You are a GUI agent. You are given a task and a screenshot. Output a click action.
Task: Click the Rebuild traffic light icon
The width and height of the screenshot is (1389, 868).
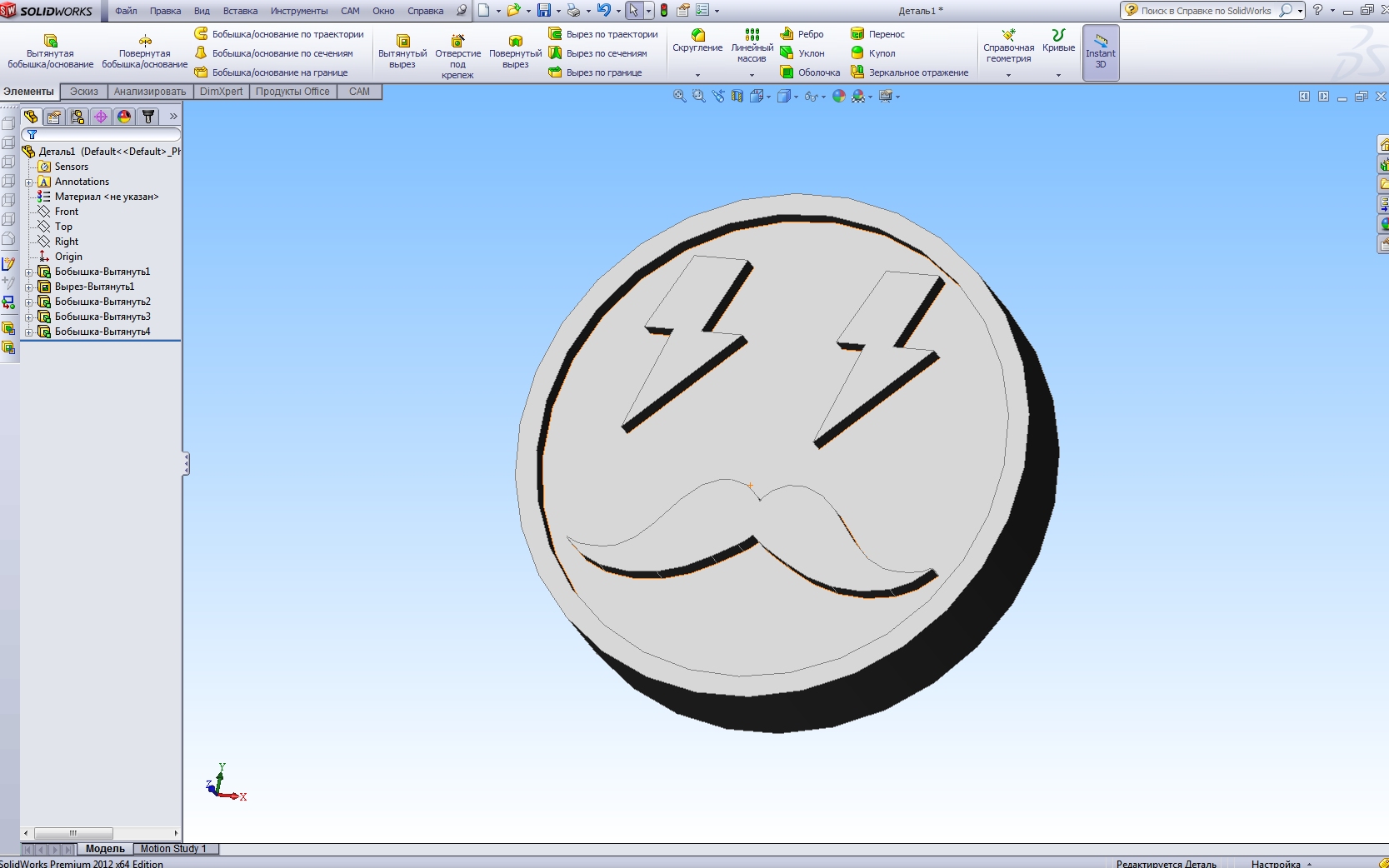[x=664, y=11]
